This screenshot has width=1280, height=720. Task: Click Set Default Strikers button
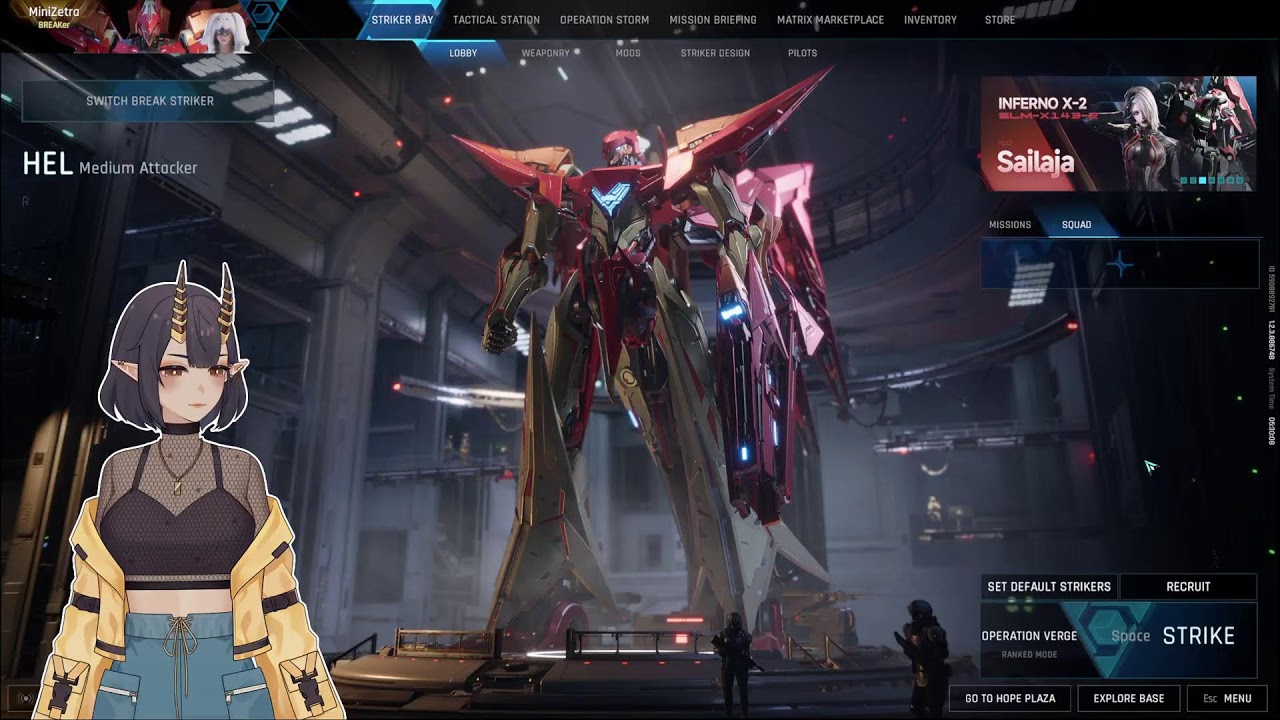click(1049, 587)
